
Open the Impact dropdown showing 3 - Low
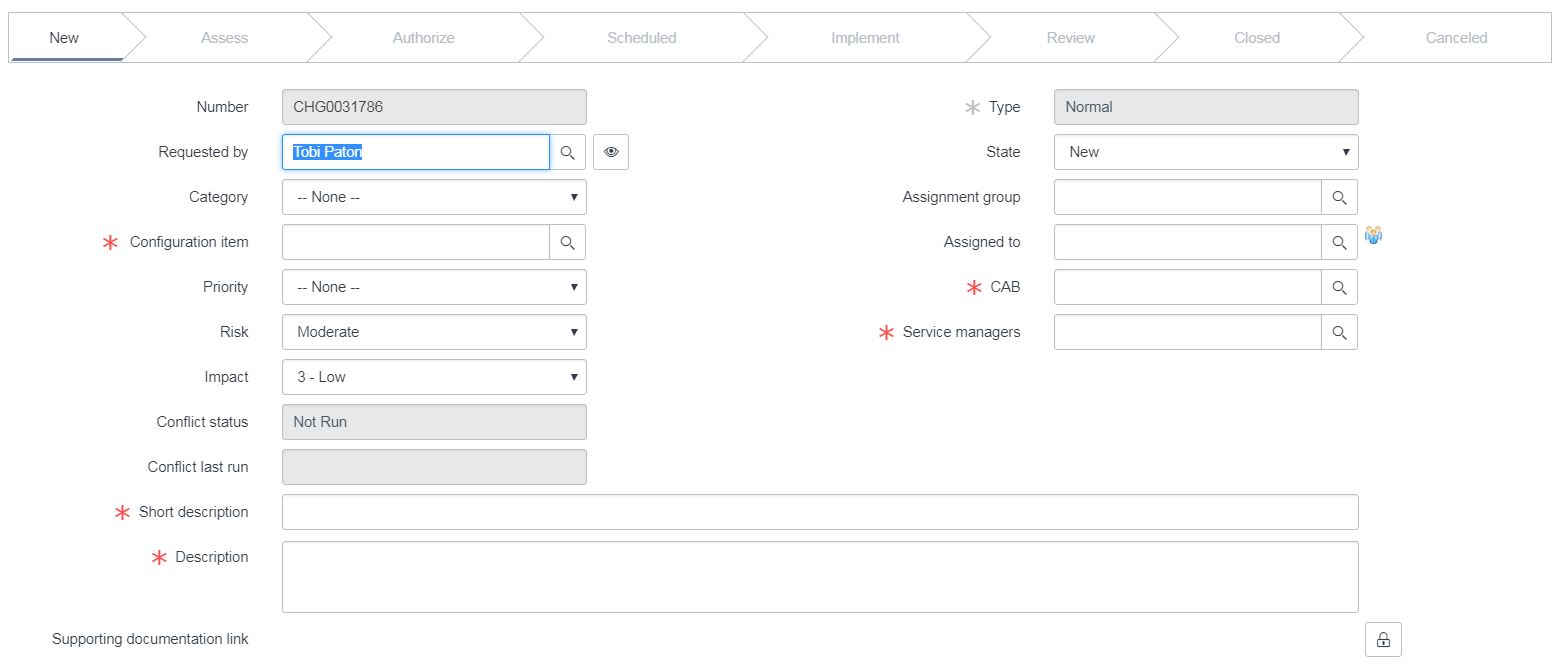pos(434,377)
